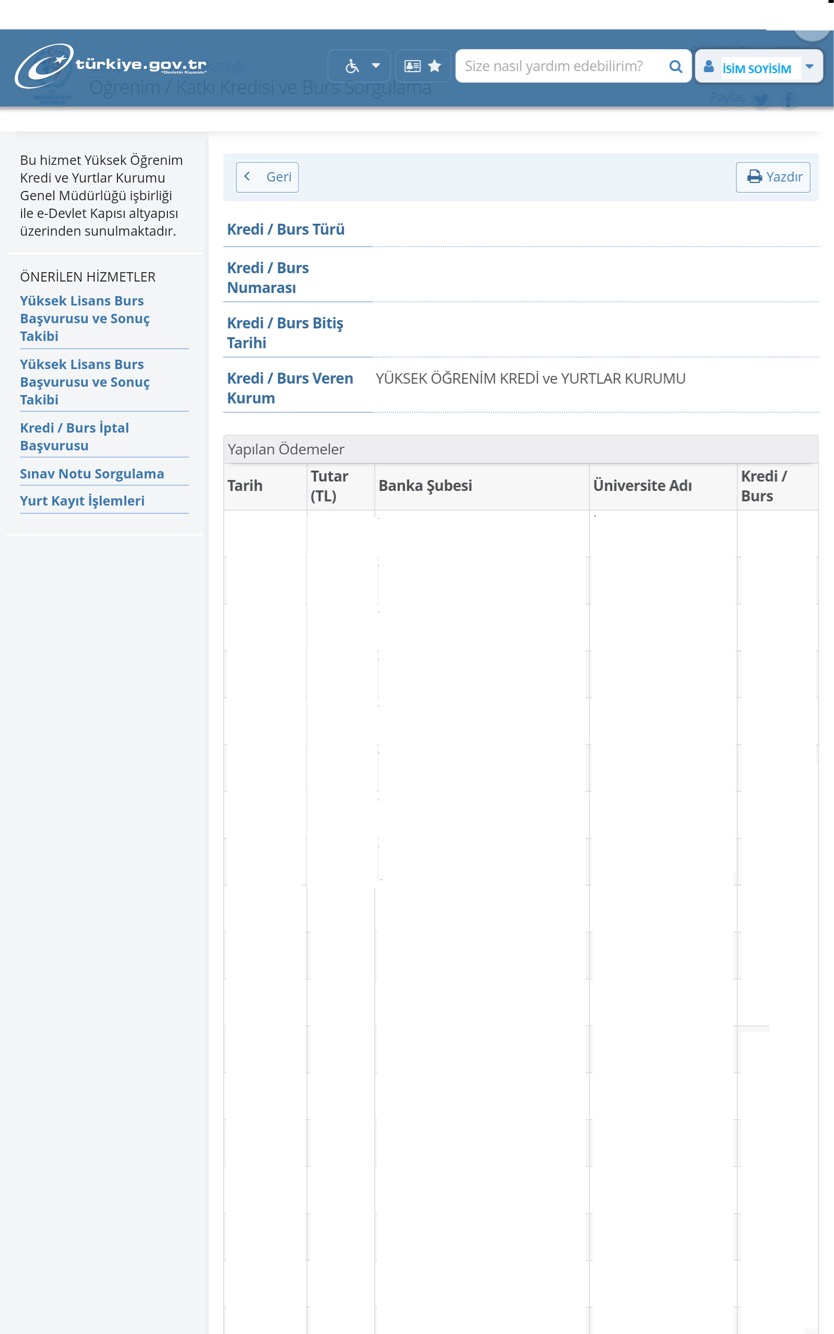Click the ÖNERİLEN HİZMETLER heading

coord(88,277)
